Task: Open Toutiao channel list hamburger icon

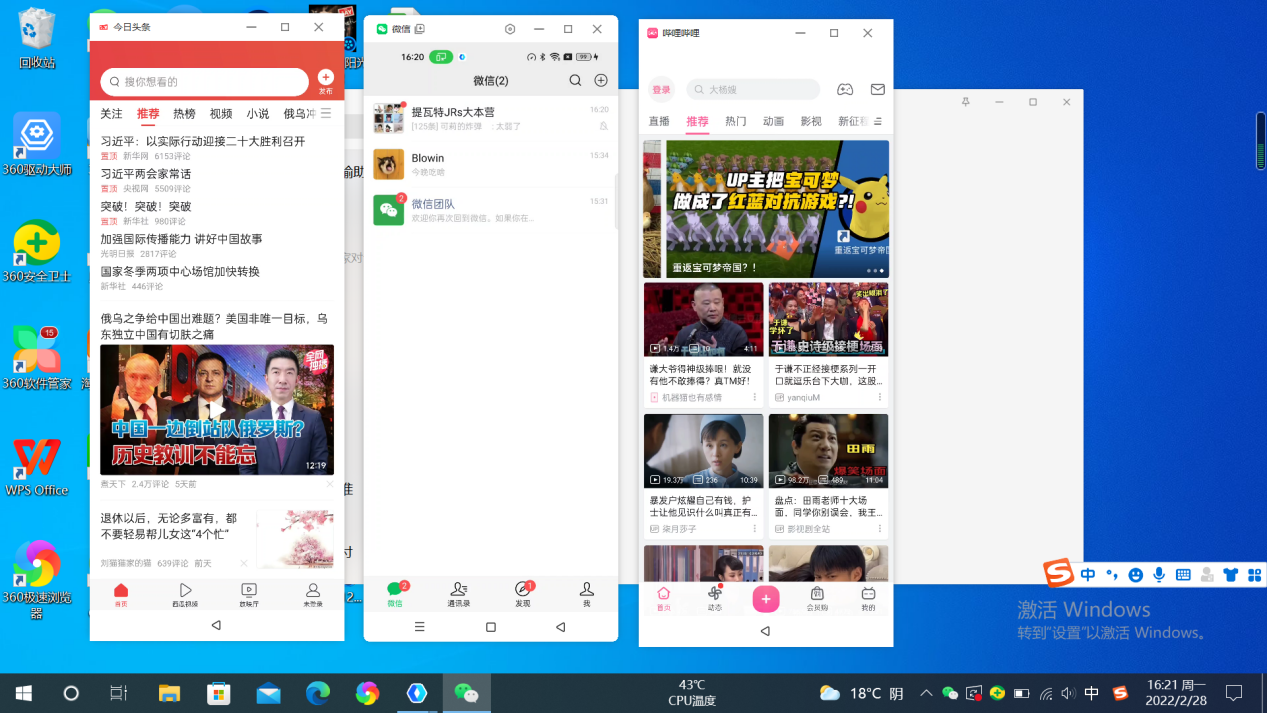Action: coord(326,114)
